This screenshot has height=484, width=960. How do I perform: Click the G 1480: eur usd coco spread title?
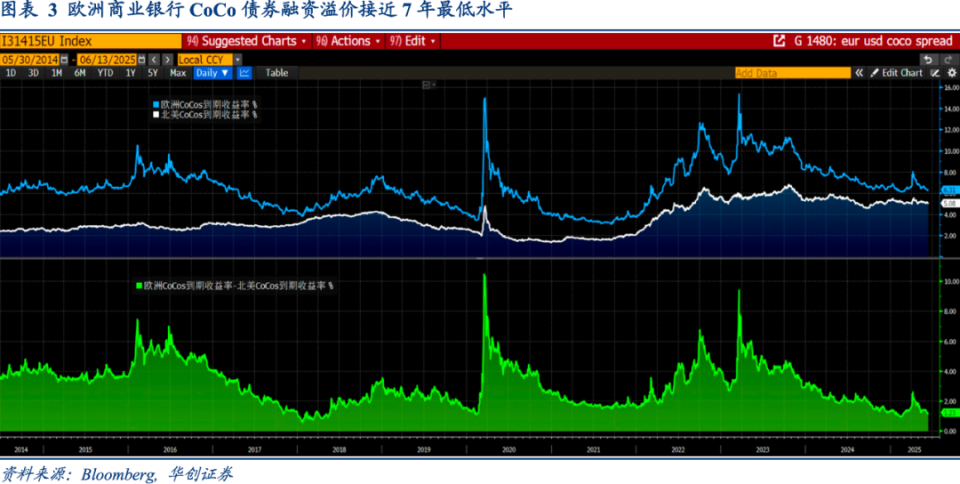tap(873, 41)
